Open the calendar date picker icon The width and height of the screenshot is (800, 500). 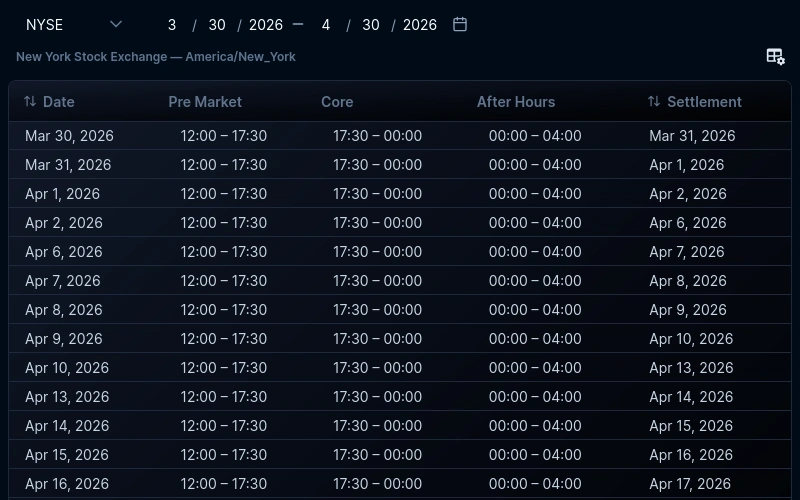pos(460,24)
